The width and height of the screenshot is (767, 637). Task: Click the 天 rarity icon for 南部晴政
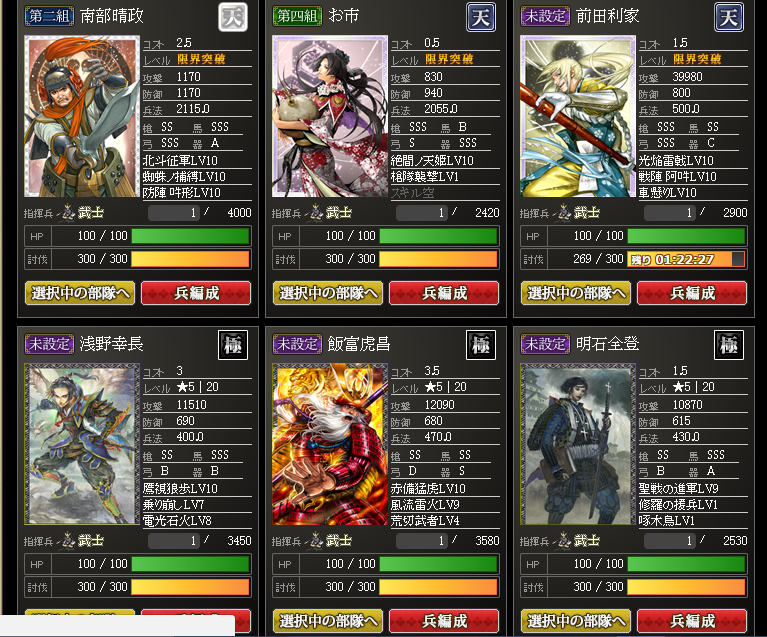coord(233,17)
